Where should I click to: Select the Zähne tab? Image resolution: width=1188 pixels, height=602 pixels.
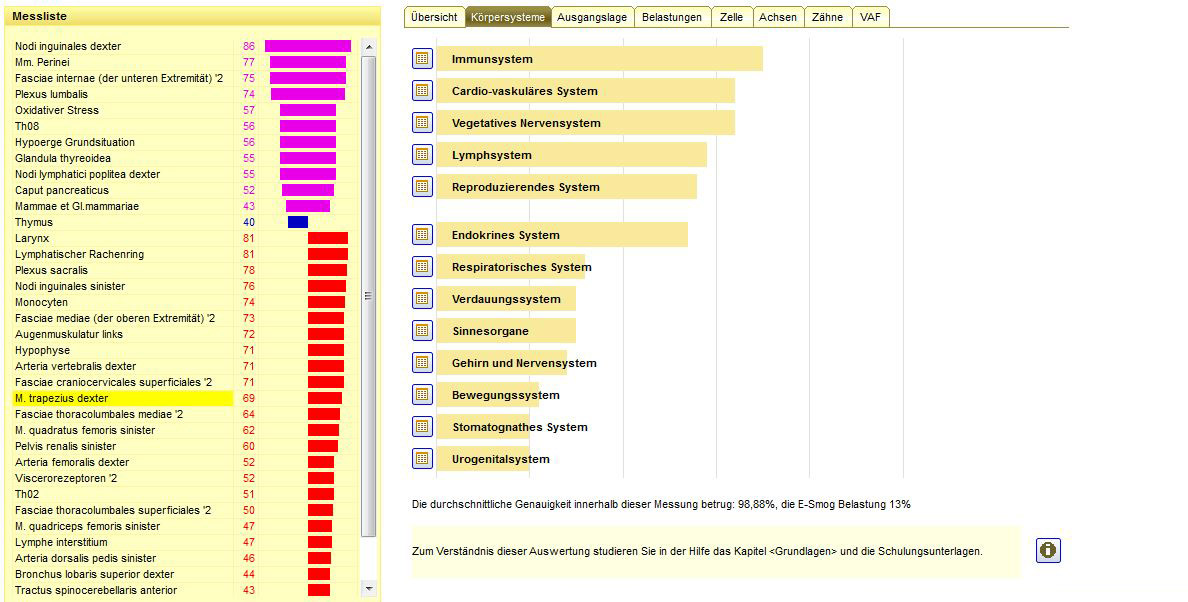point(827,17)
